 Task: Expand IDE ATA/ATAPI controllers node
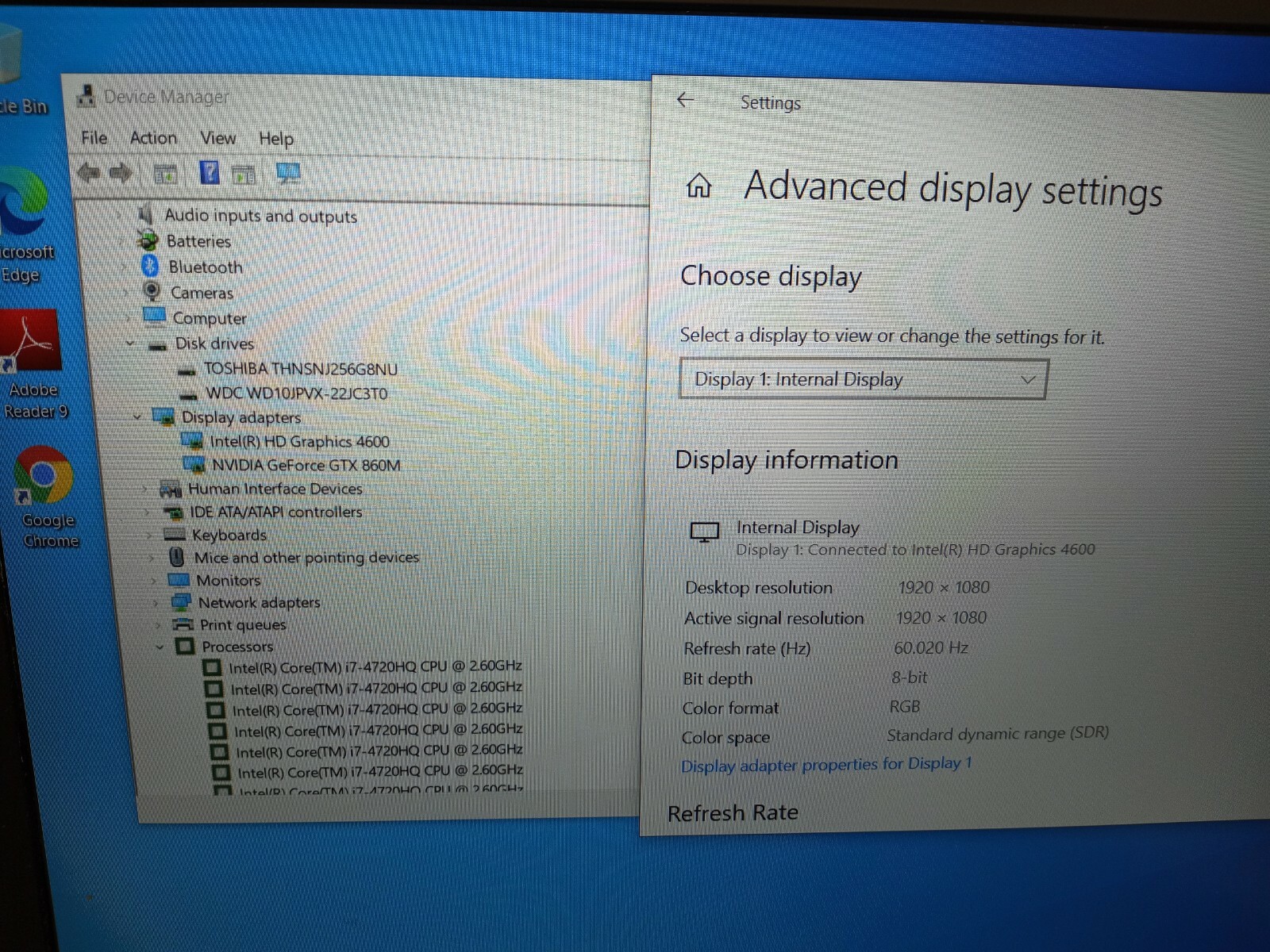(147, 512)
